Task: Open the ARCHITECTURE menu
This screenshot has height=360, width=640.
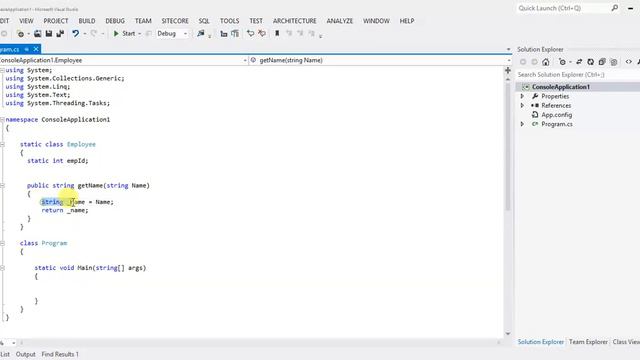Action: click(x=295, y=21)
